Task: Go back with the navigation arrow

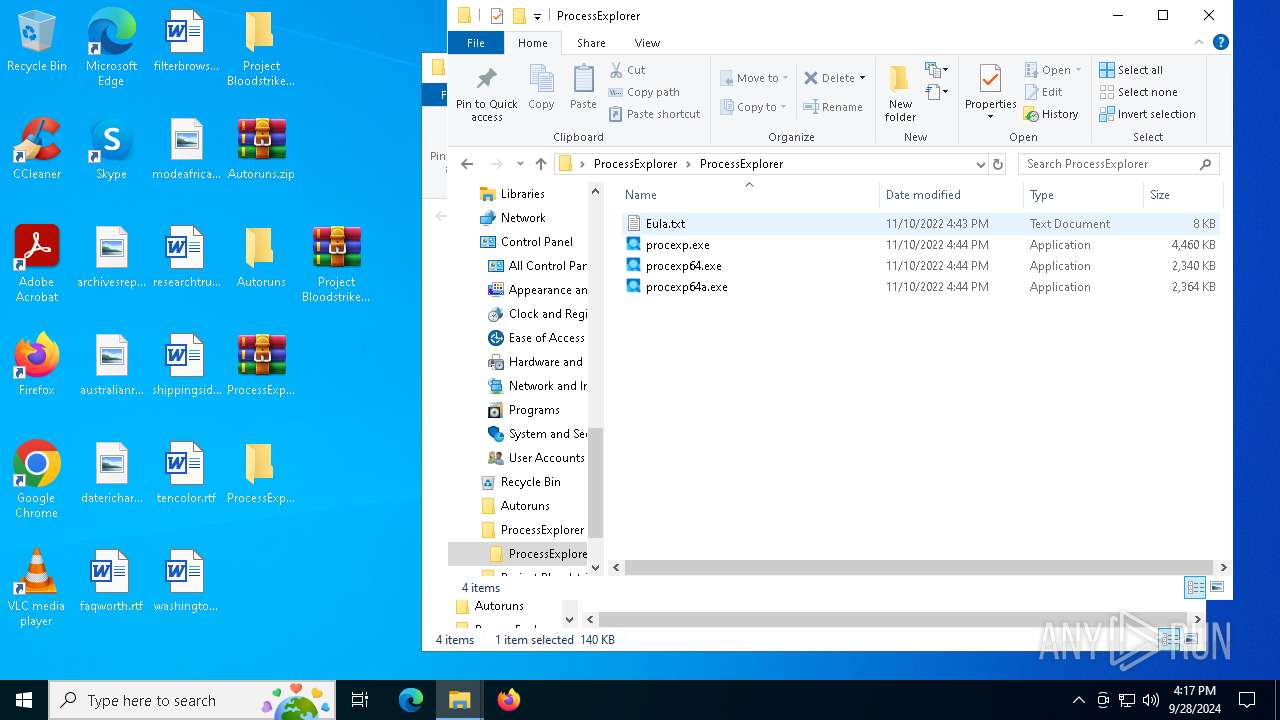Action: coord(467,164)
